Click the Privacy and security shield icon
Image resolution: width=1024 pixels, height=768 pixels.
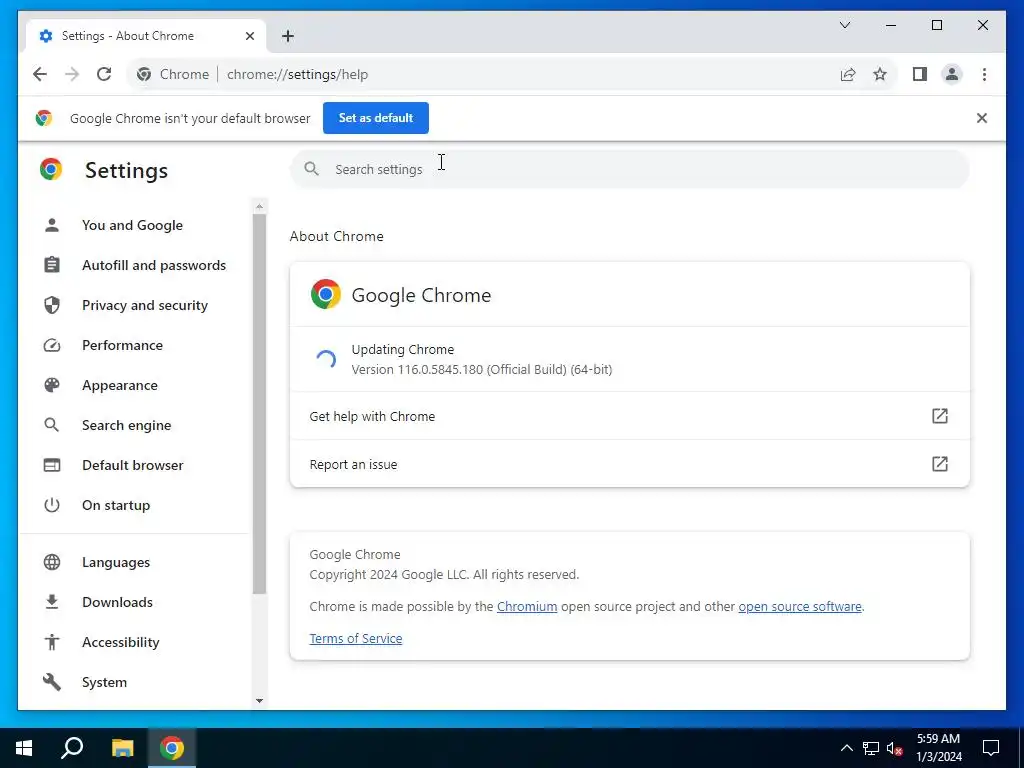point(52,305)
